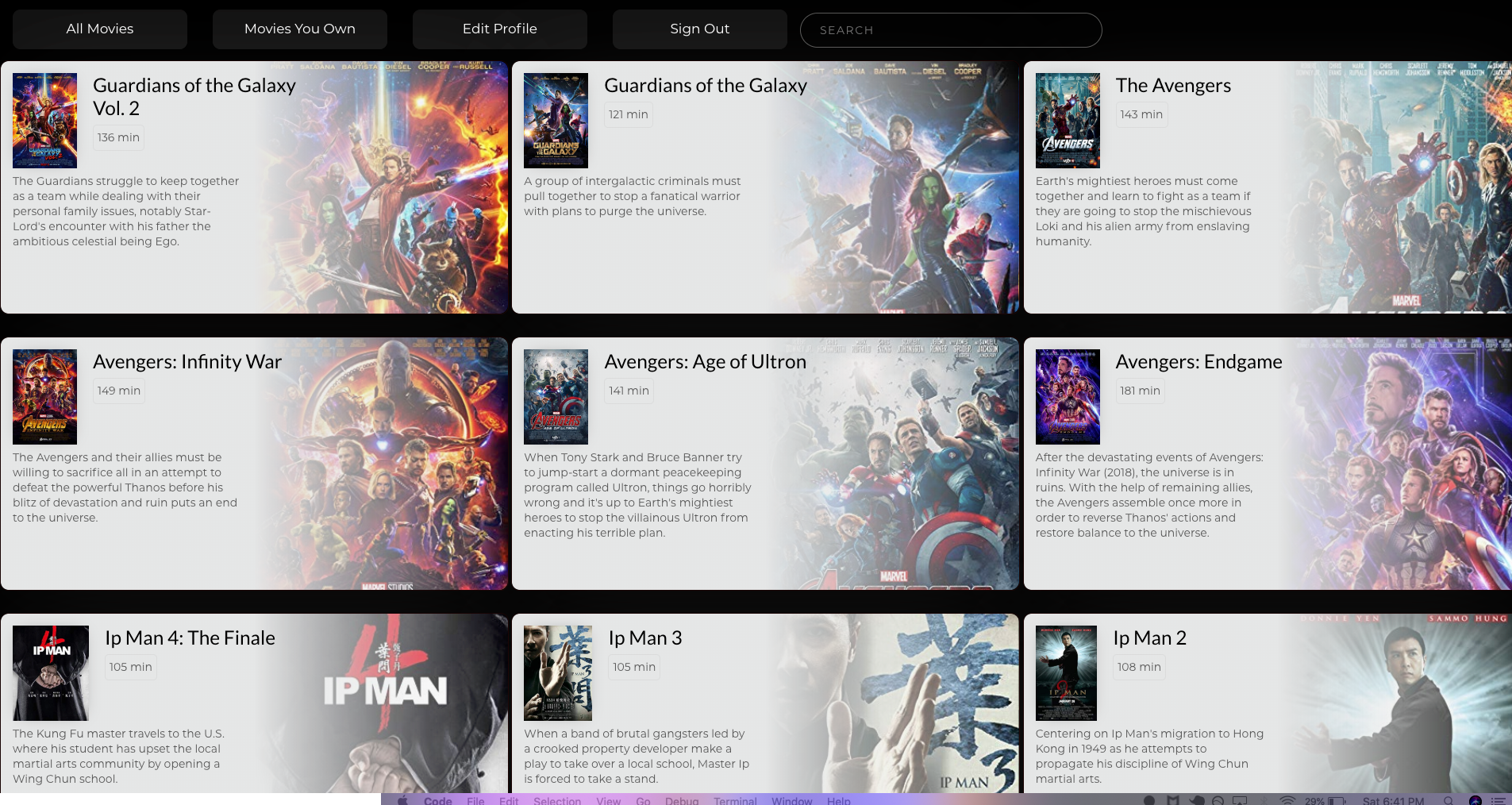Select the 143 min runtime badge
The width and height of the screenshot is (1512, 805).
click(x=1141, y=114)
